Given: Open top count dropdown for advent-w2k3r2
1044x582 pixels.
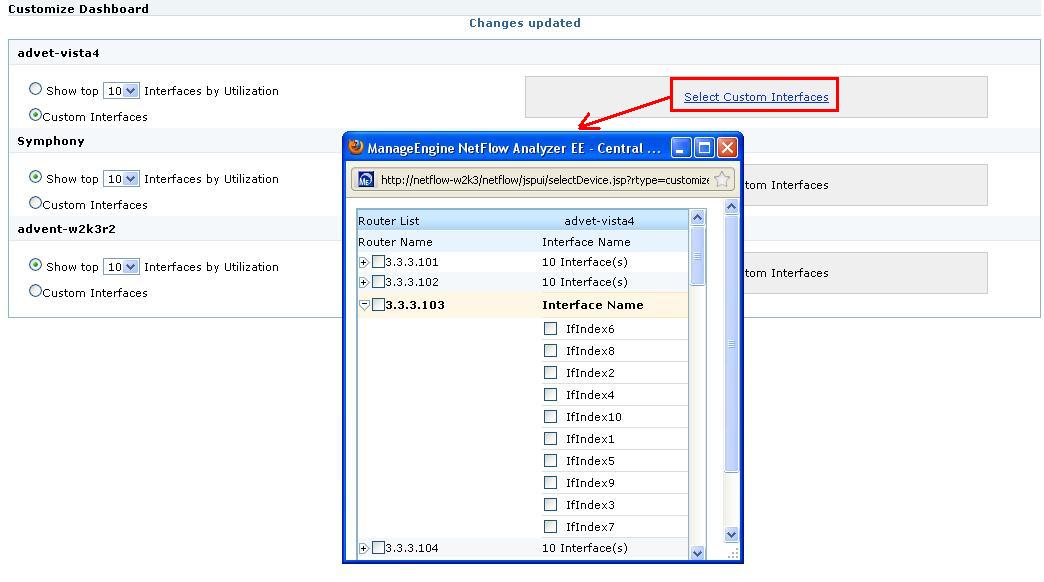Looking at the screenshot, I should click(x=121, y=266).
